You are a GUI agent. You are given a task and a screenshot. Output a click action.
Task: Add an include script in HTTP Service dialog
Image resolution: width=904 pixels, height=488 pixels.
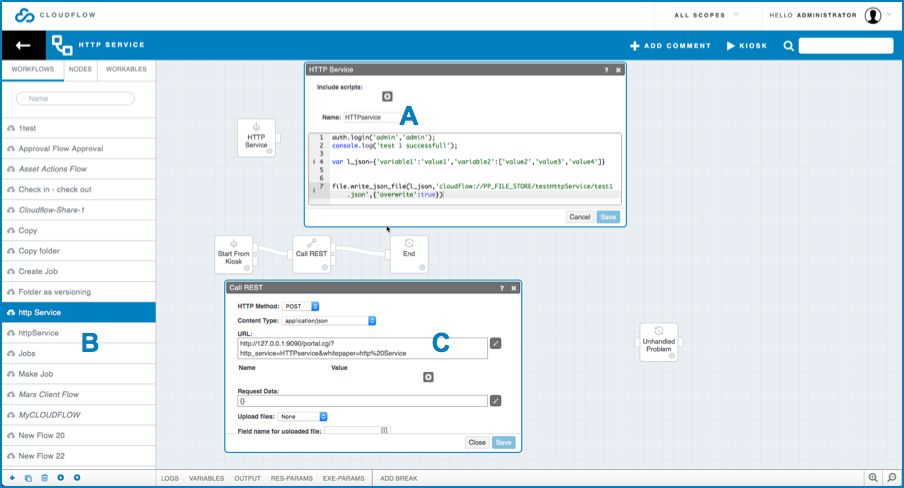387,96
